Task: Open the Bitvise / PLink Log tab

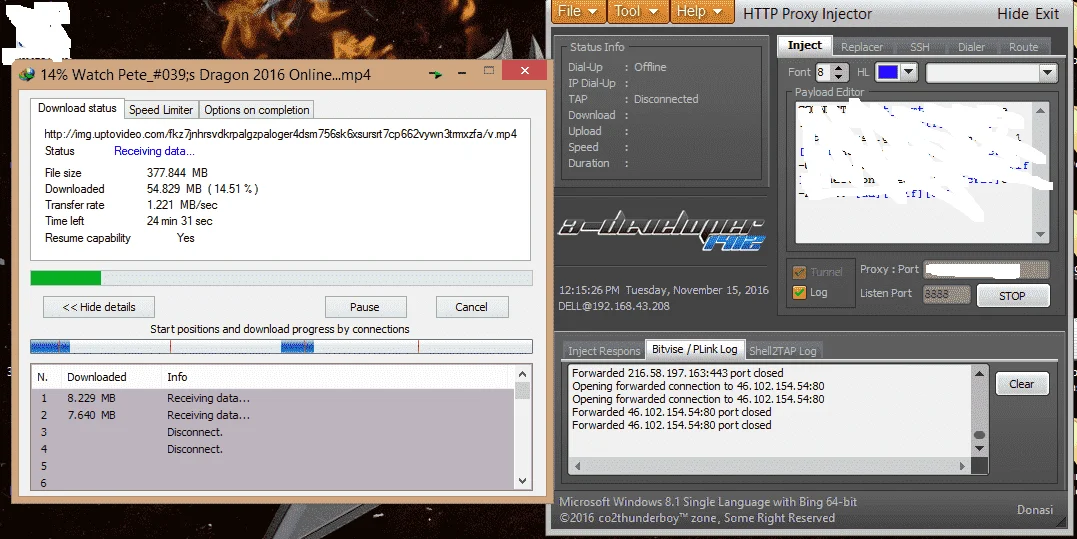Action: click(694, 349)
